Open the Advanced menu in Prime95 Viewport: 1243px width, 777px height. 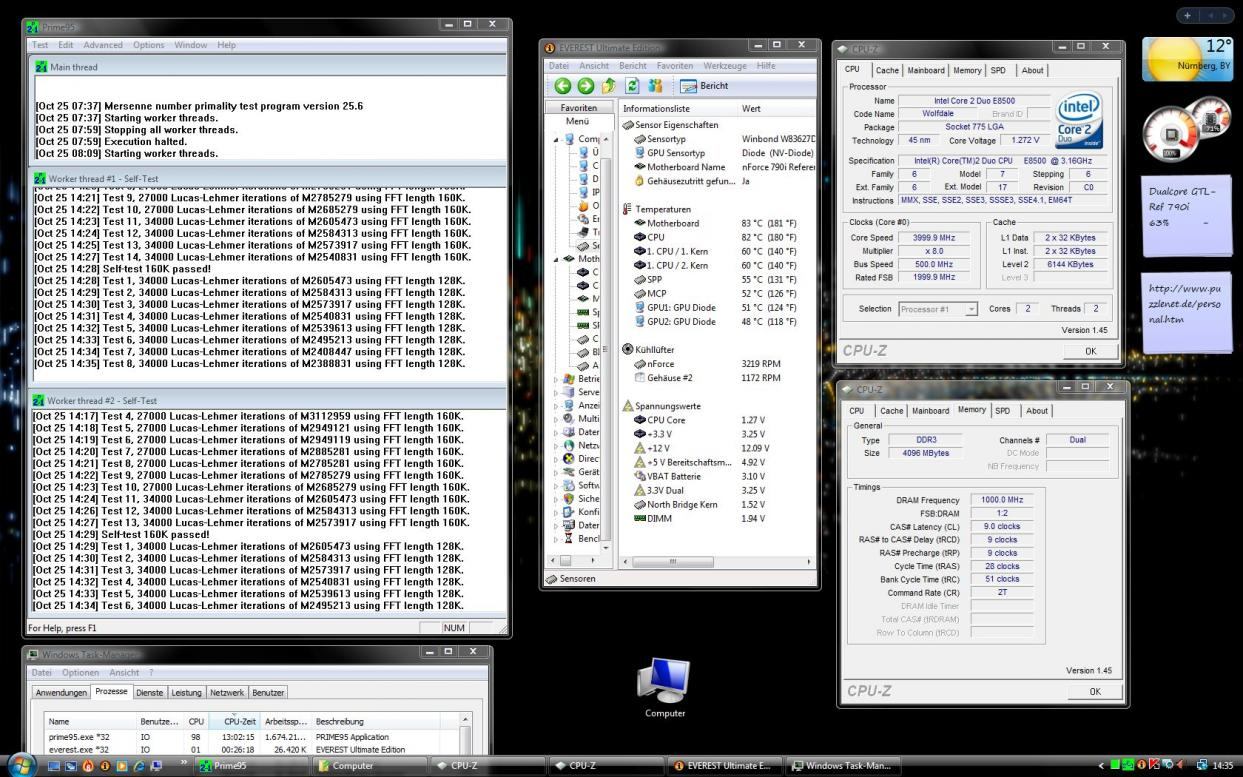pyautogui.click(x=103, y=45)
